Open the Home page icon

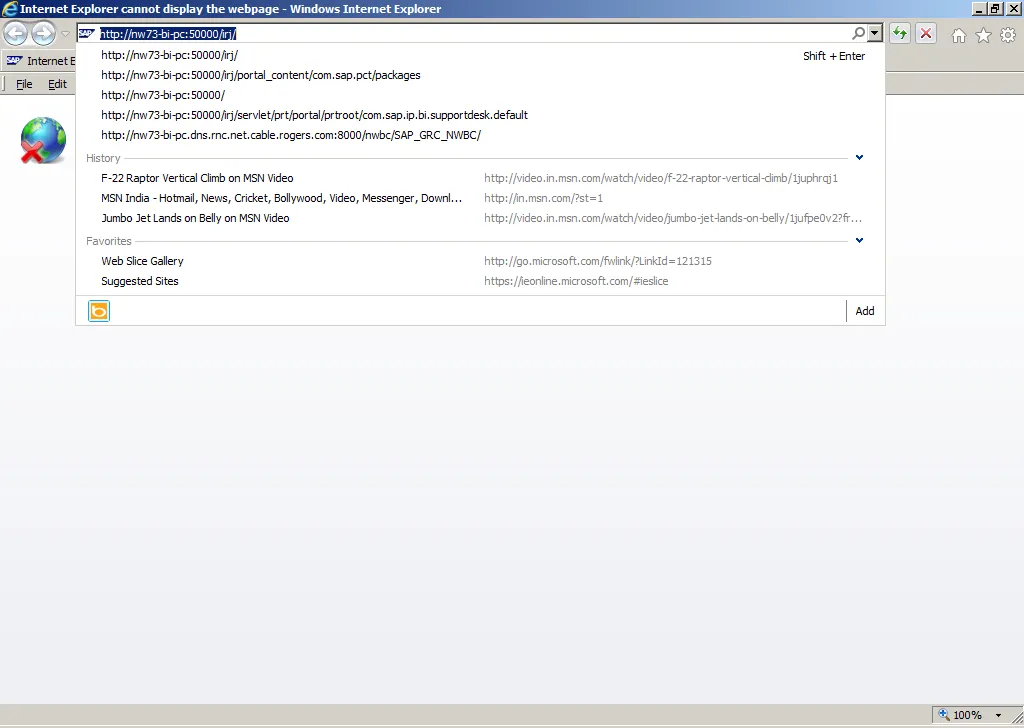959,35
